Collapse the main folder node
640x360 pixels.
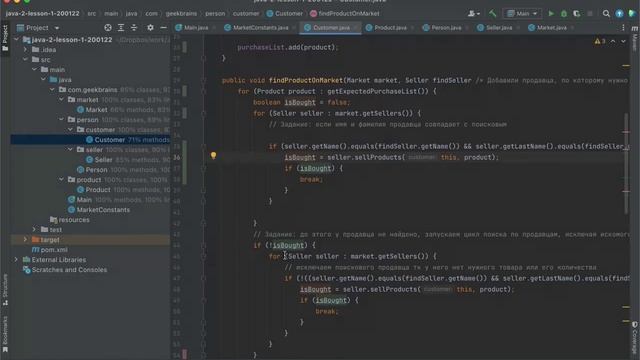[34, 69]
